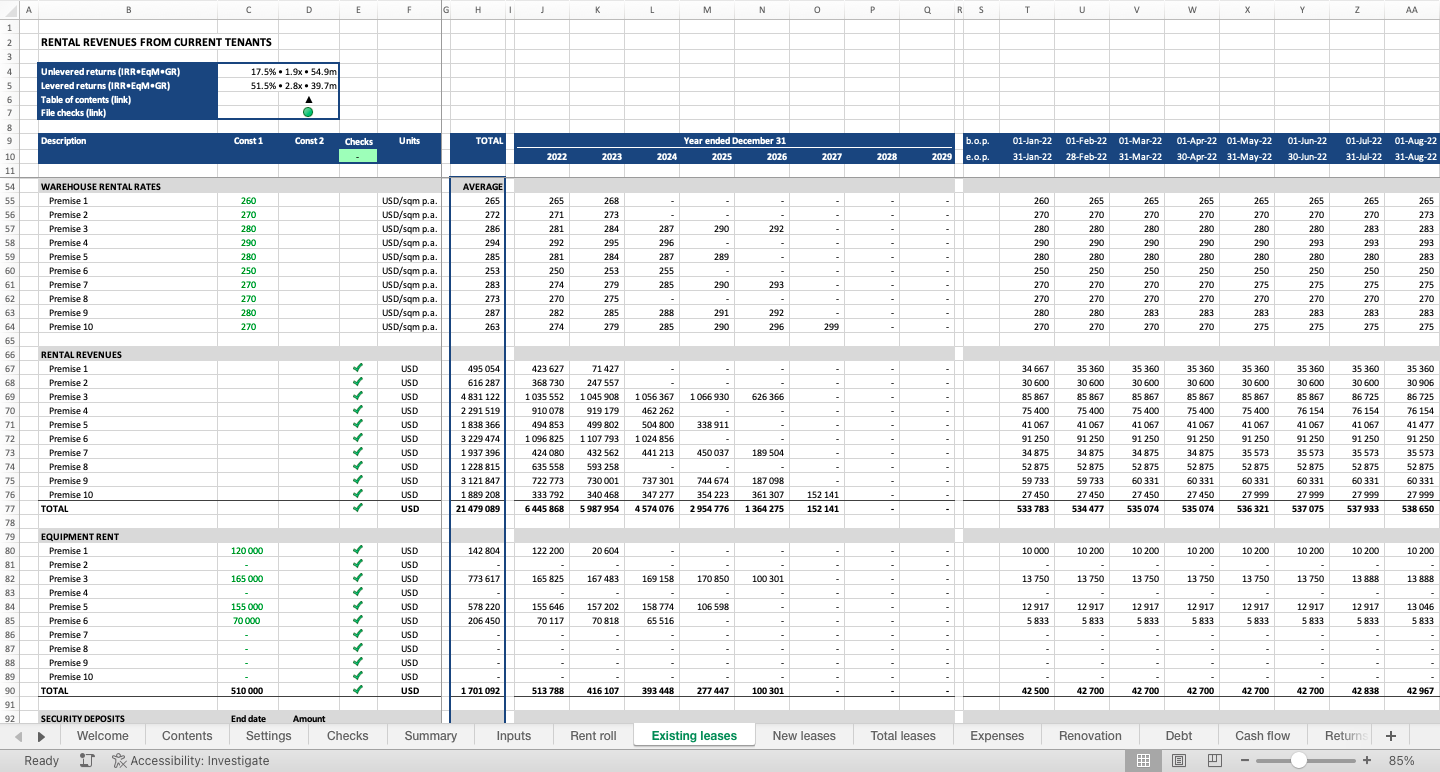Select the WAREHOUSE RENTAL RATES section header
This screenshot has height=772, width=1440.
101,186
